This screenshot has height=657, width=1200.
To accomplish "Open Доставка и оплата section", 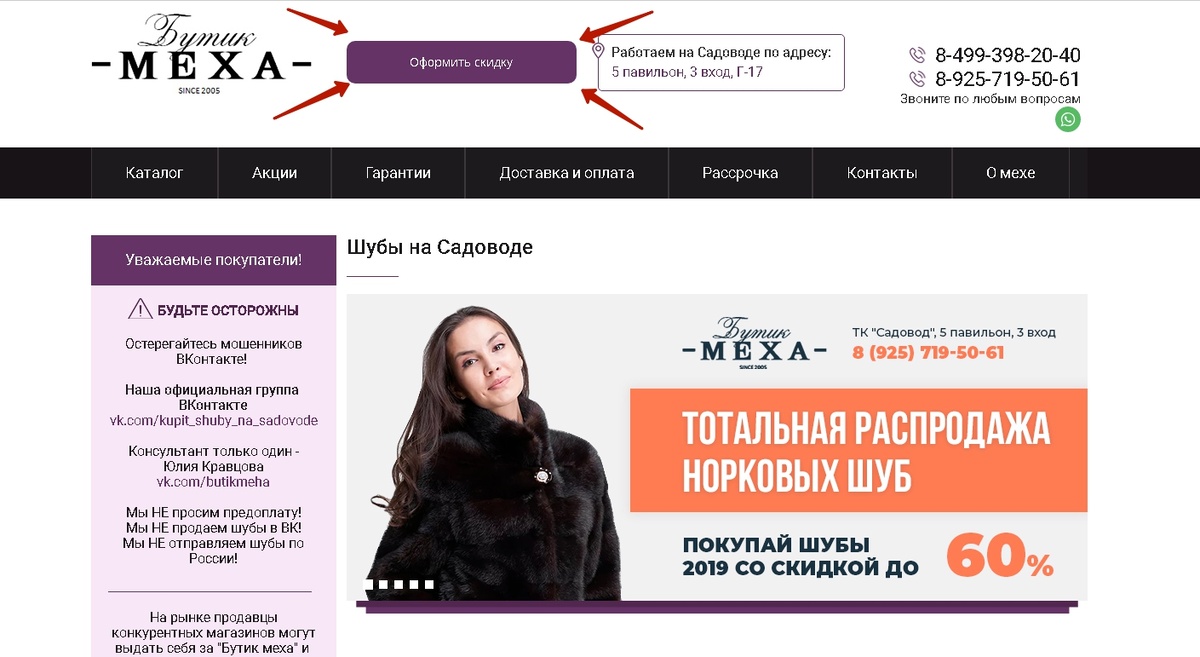I will (567, 173).
